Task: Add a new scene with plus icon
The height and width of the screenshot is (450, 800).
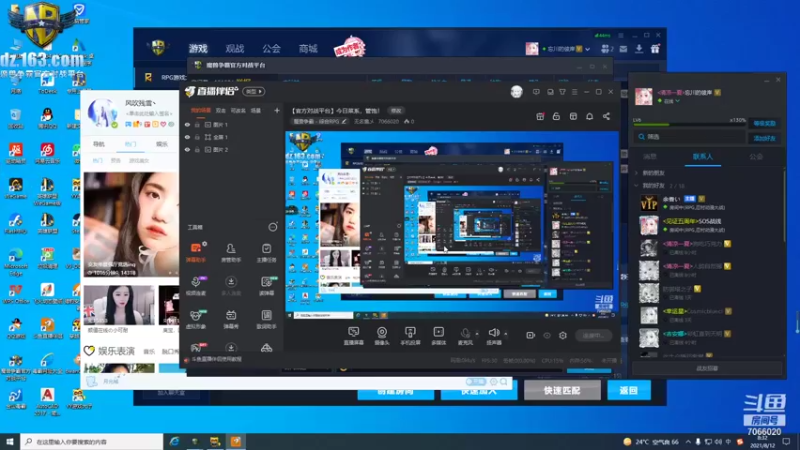Action: [x=277, y=110]
